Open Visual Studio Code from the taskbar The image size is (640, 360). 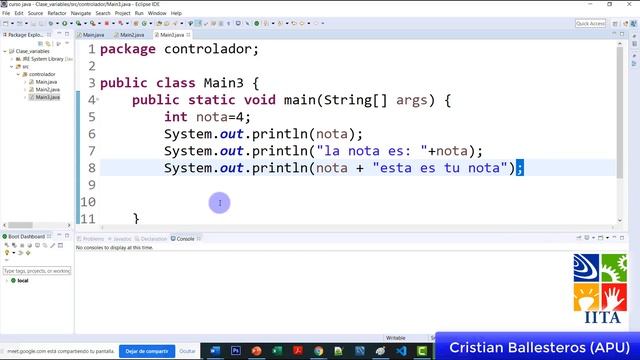point(401,351)
